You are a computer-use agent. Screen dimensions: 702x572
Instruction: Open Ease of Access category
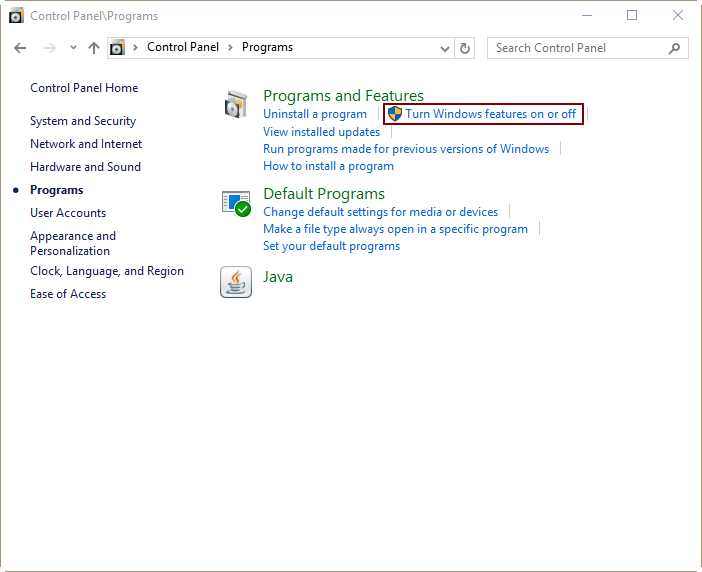point(68,294)
